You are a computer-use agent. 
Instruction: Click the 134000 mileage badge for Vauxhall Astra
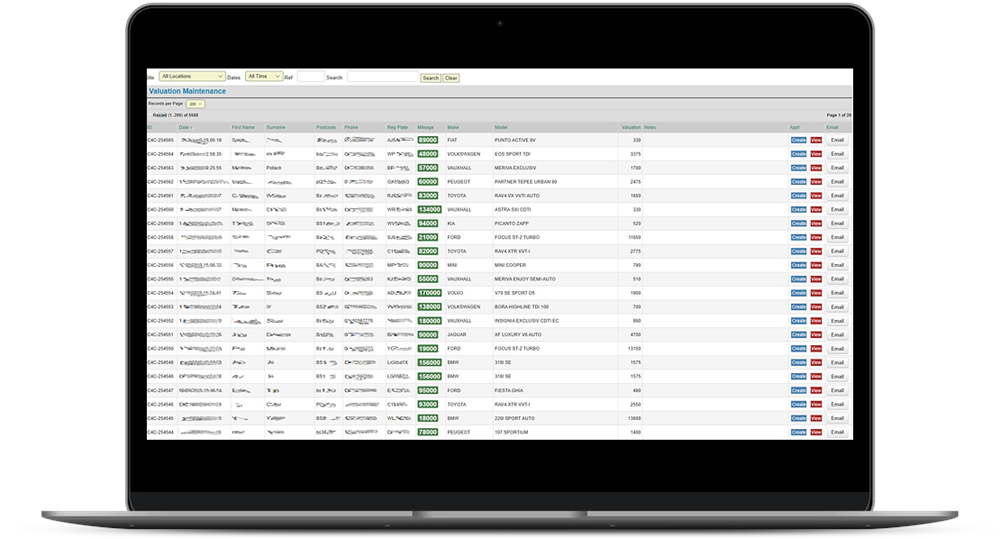(x=429, y=210)
